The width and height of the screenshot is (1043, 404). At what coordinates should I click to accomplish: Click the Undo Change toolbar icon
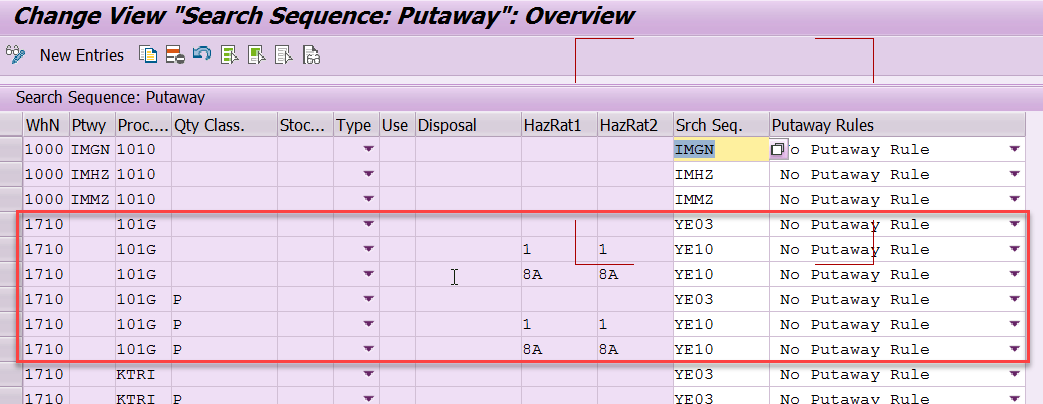pyautogui.click(x=202, y=55)
